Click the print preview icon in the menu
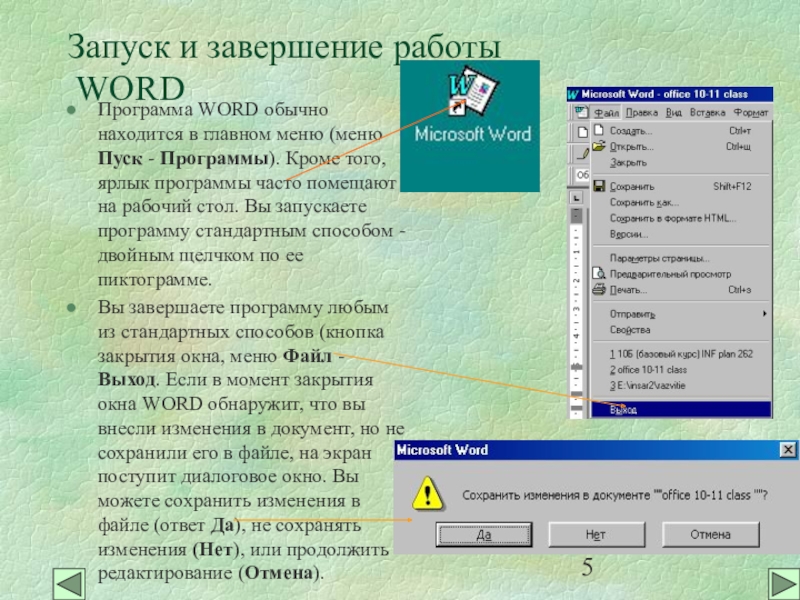This screenshot has width=800, height=600. tap(599, 273)
